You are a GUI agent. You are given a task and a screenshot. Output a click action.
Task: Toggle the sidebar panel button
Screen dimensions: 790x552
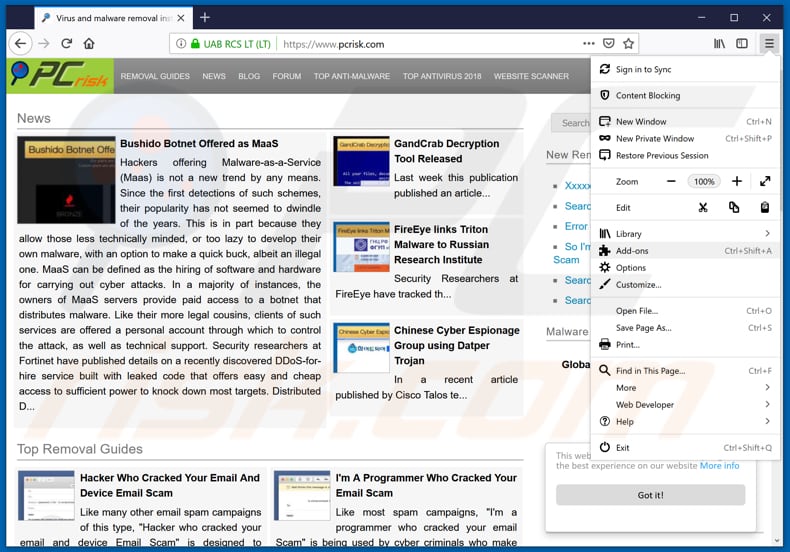(742, 44)
